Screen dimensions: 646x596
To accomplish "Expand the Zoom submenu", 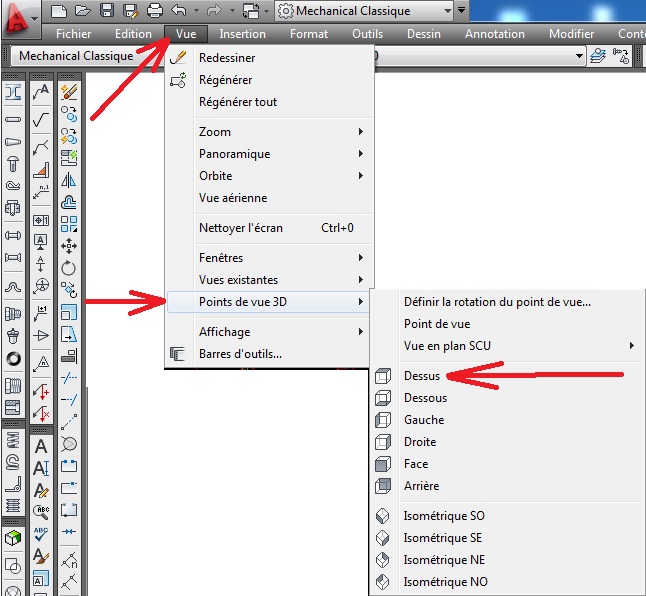I will coord(269,132).
